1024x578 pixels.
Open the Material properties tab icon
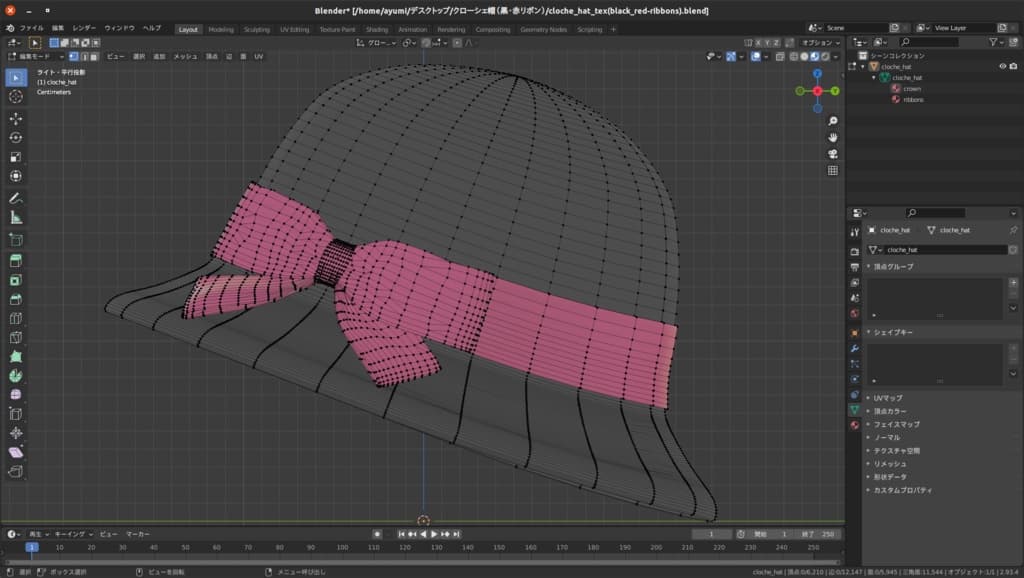[x=855, y=425]
